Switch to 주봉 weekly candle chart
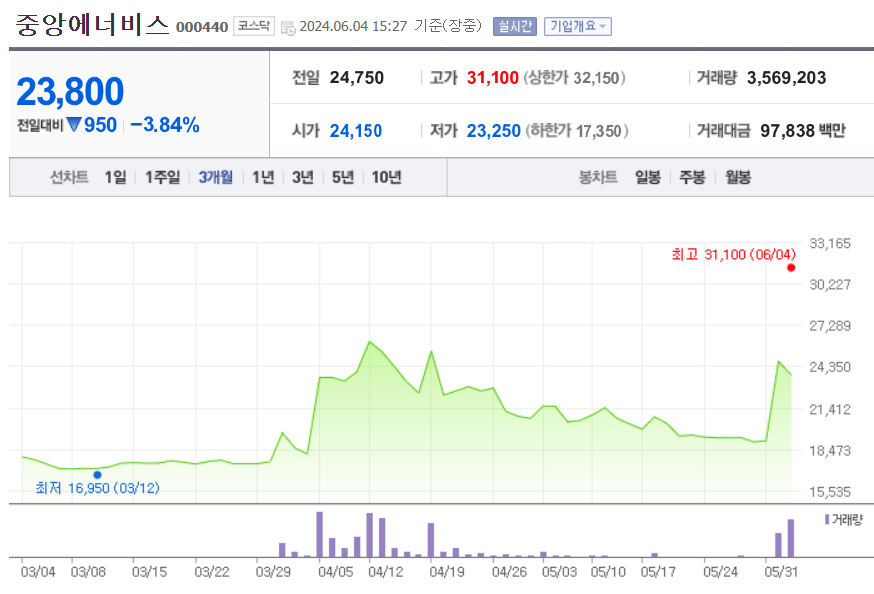The height and width of the screenshot is (594, 874). [x=692, y=177]
